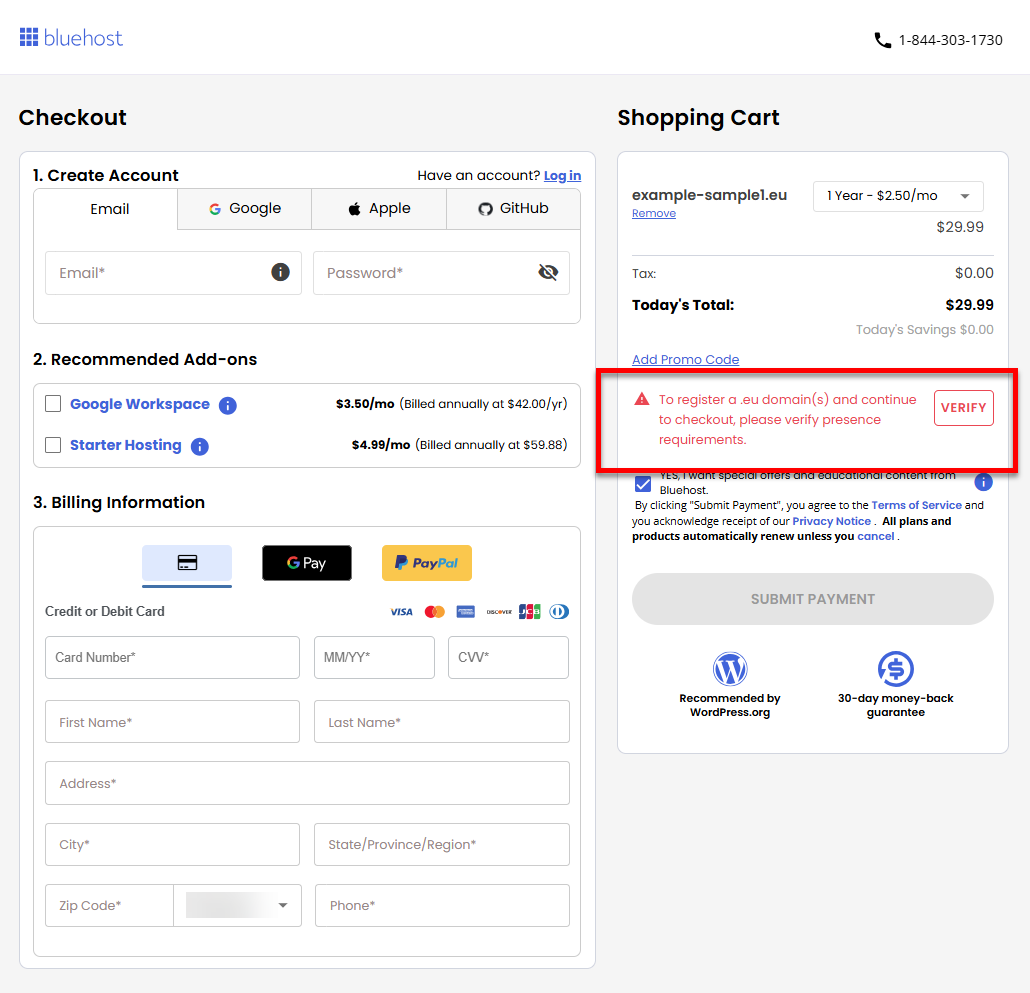The height and width of the screenshot is (993, 1030).
Task: Focus the CVV field
Action: point(508,657)
